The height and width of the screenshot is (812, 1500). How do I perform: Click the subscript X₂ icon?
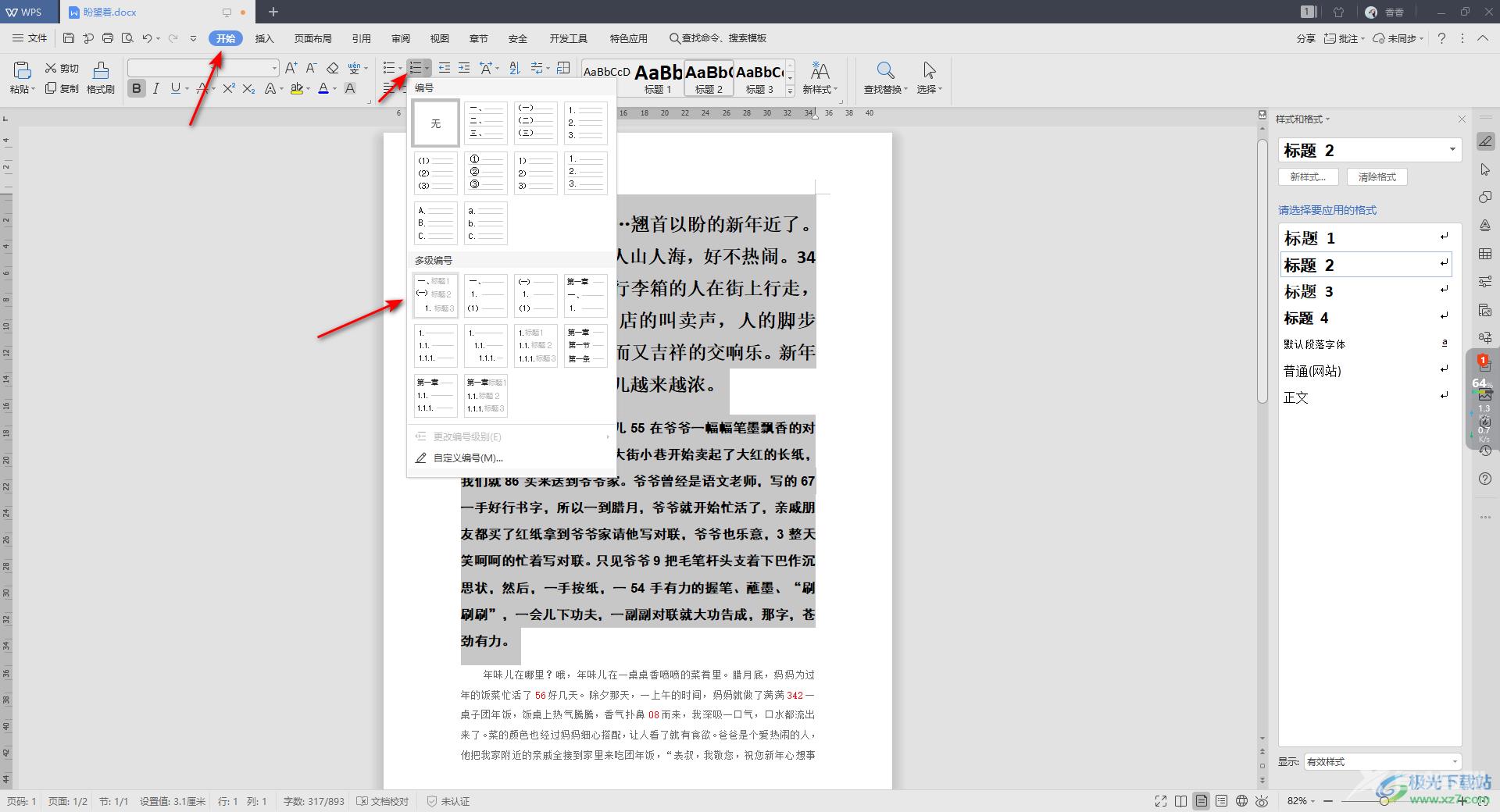(x=248, y=88)
